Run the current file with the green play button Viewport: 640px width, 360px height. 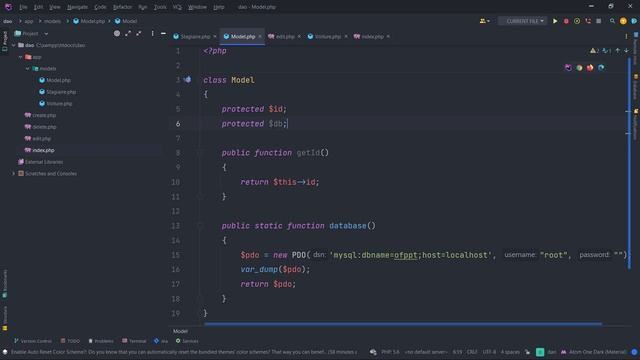[555, 21]
